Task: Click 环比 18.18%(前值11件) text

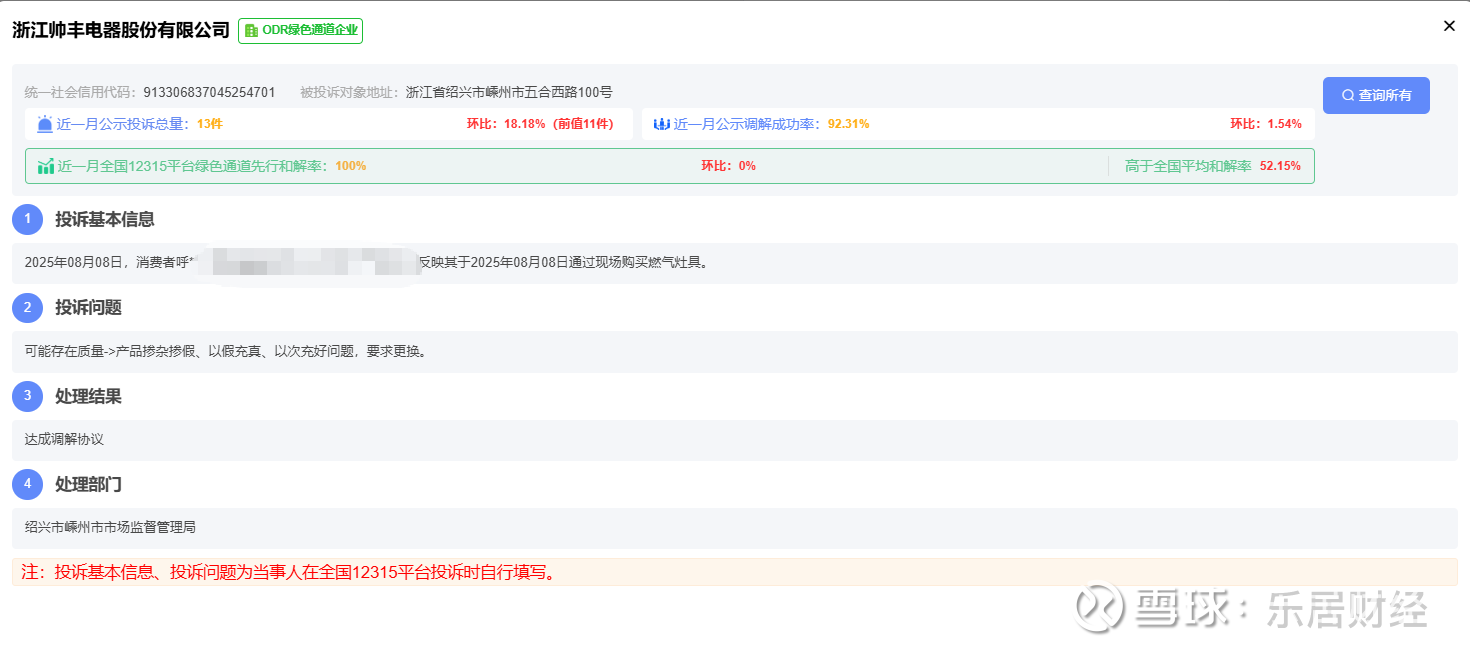Action: point(543,124)
